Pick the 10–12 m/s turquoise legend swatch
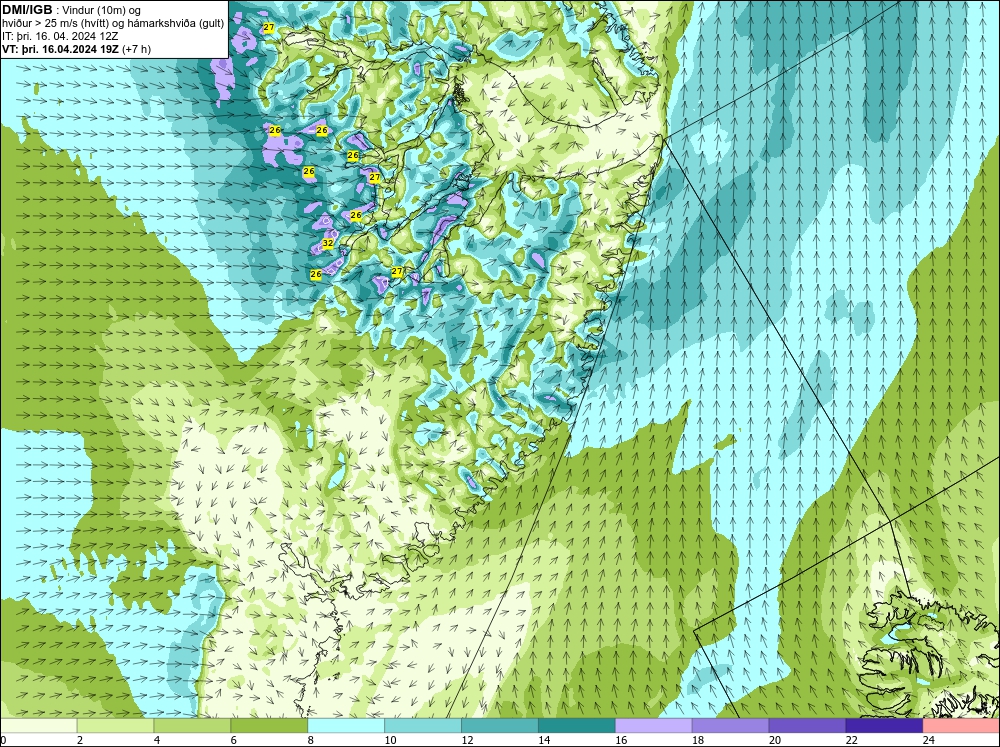Viewport: 1000px width, 747px height. pyautogui.click(x=423, y=725)
